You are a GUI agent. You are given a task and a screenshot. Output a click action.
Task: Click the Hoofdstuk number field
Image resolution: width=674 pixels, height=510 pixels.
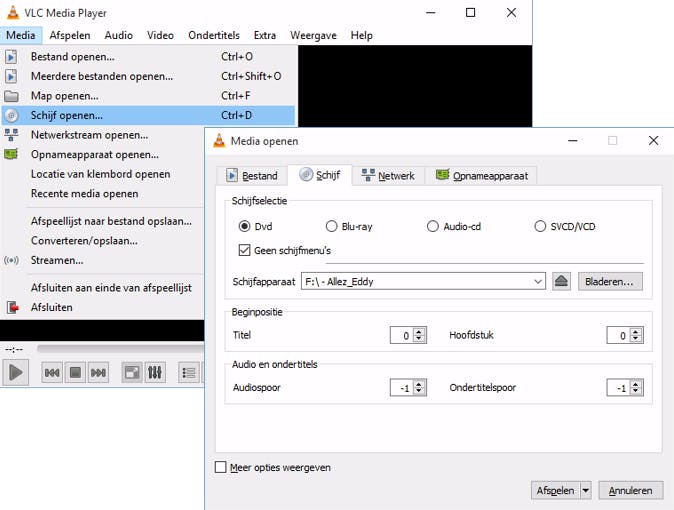618,335
